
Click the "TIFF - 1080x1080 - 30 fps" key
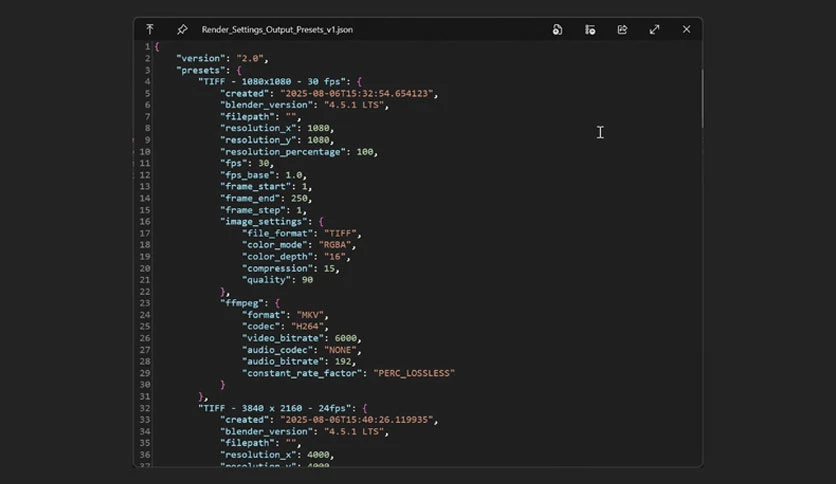(272, 82)
